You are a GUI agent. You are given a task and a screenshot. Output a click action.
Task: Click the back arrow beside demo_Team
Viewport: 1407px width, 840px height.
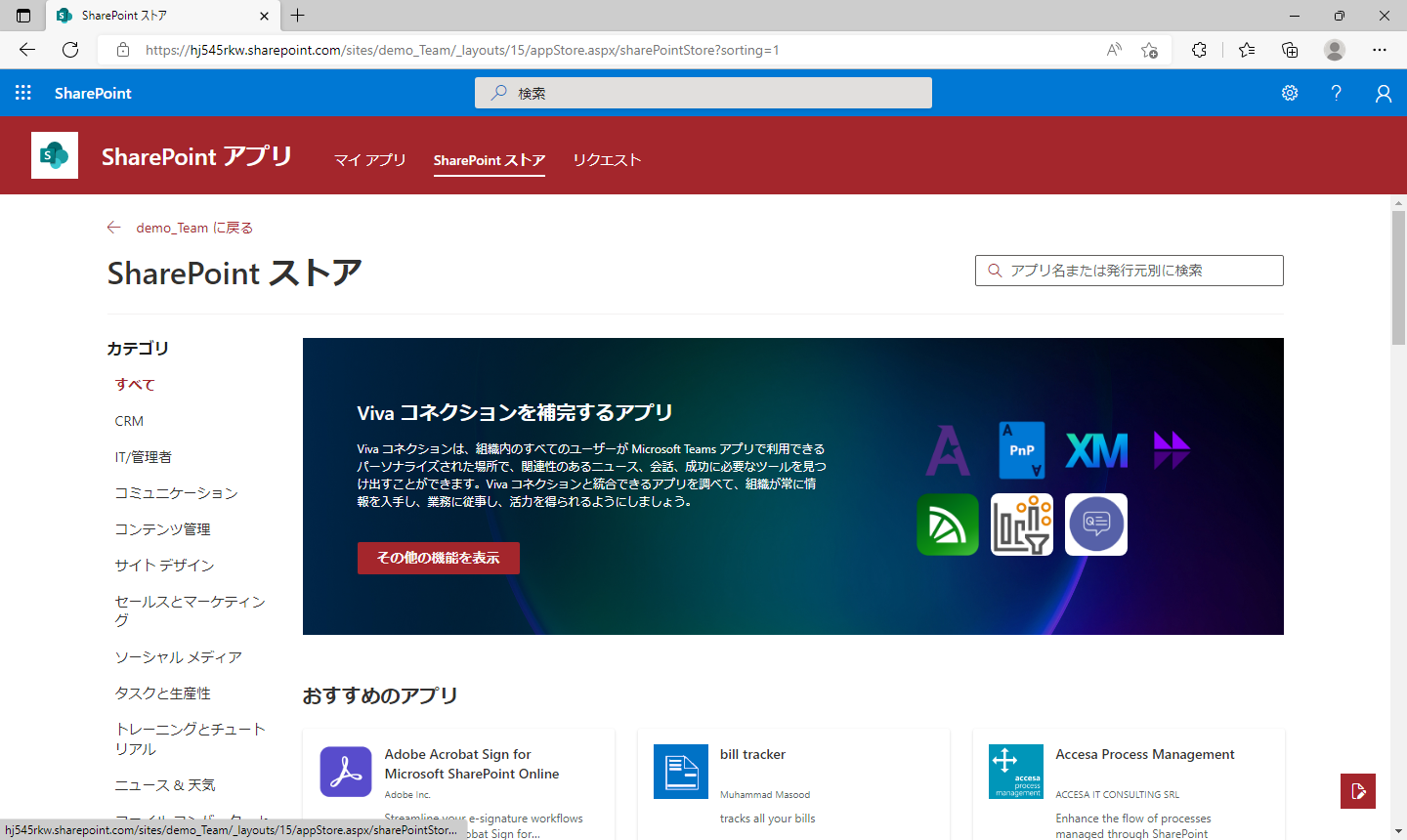click(x=114, y=228)
